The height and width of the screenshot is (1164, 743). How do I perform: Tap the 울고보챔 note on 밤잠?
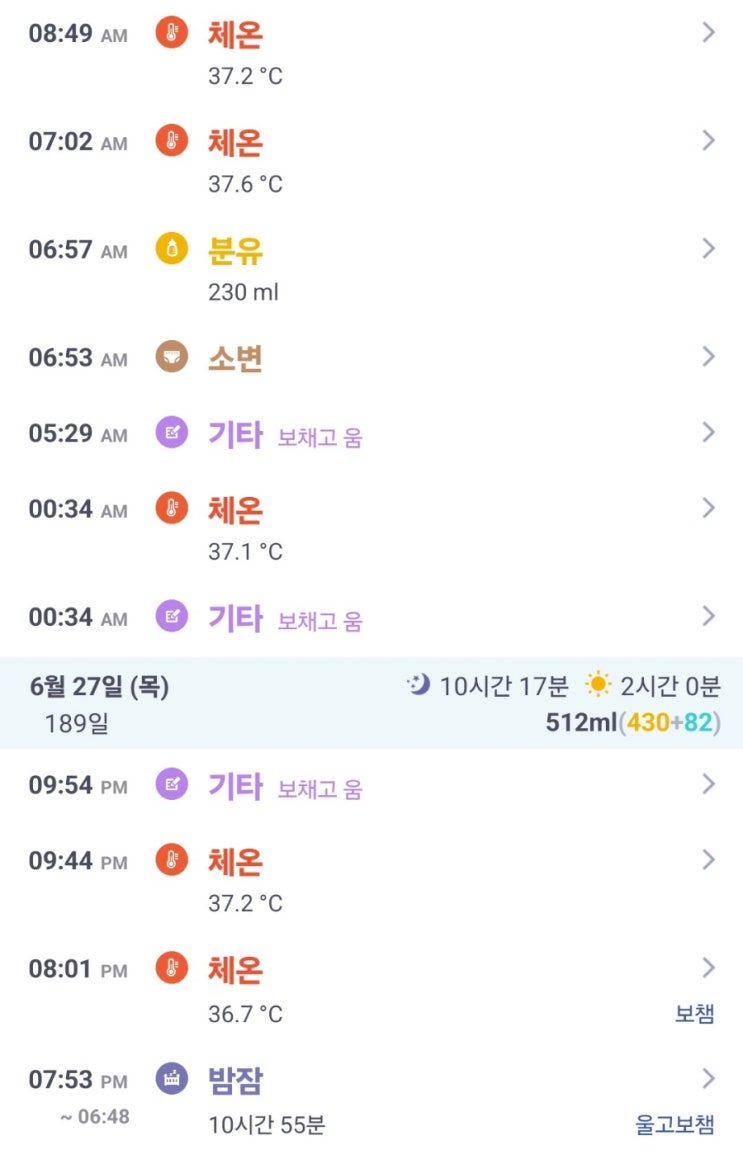coord(675,1125)
